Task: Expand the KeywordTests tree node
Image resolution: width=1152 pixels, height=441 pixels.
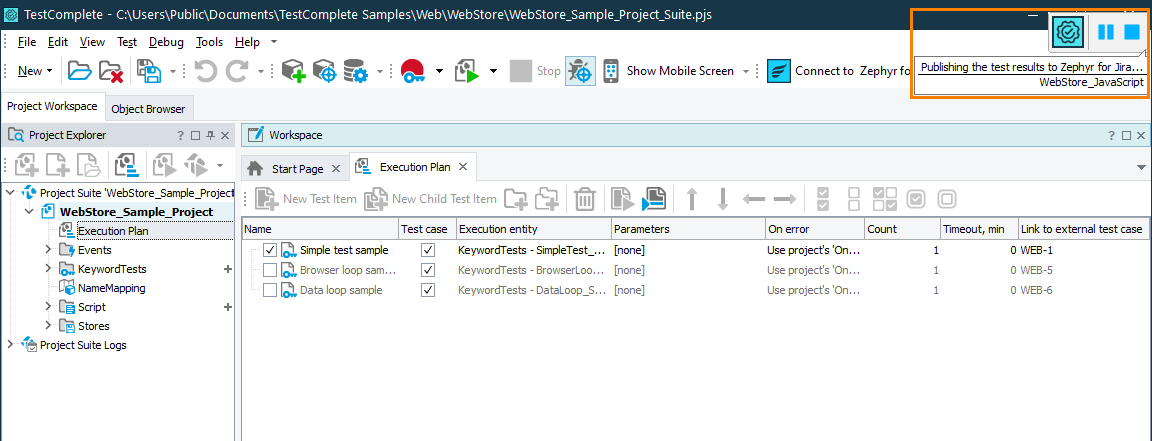Action: (x=48, y=269)
